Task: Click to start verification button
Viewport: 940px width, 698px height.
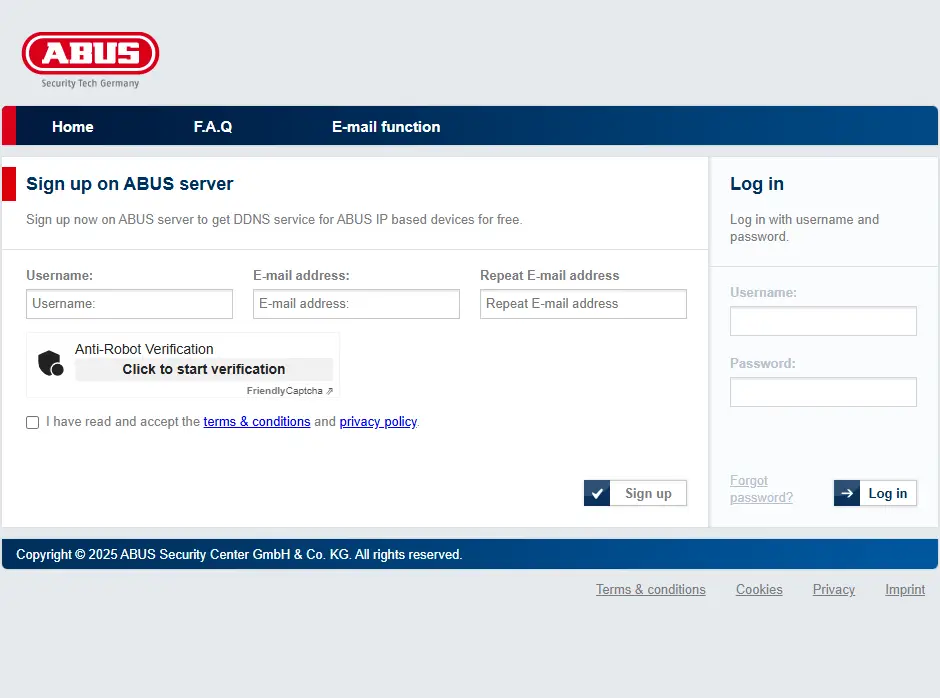Action: (x=204, y=369)
